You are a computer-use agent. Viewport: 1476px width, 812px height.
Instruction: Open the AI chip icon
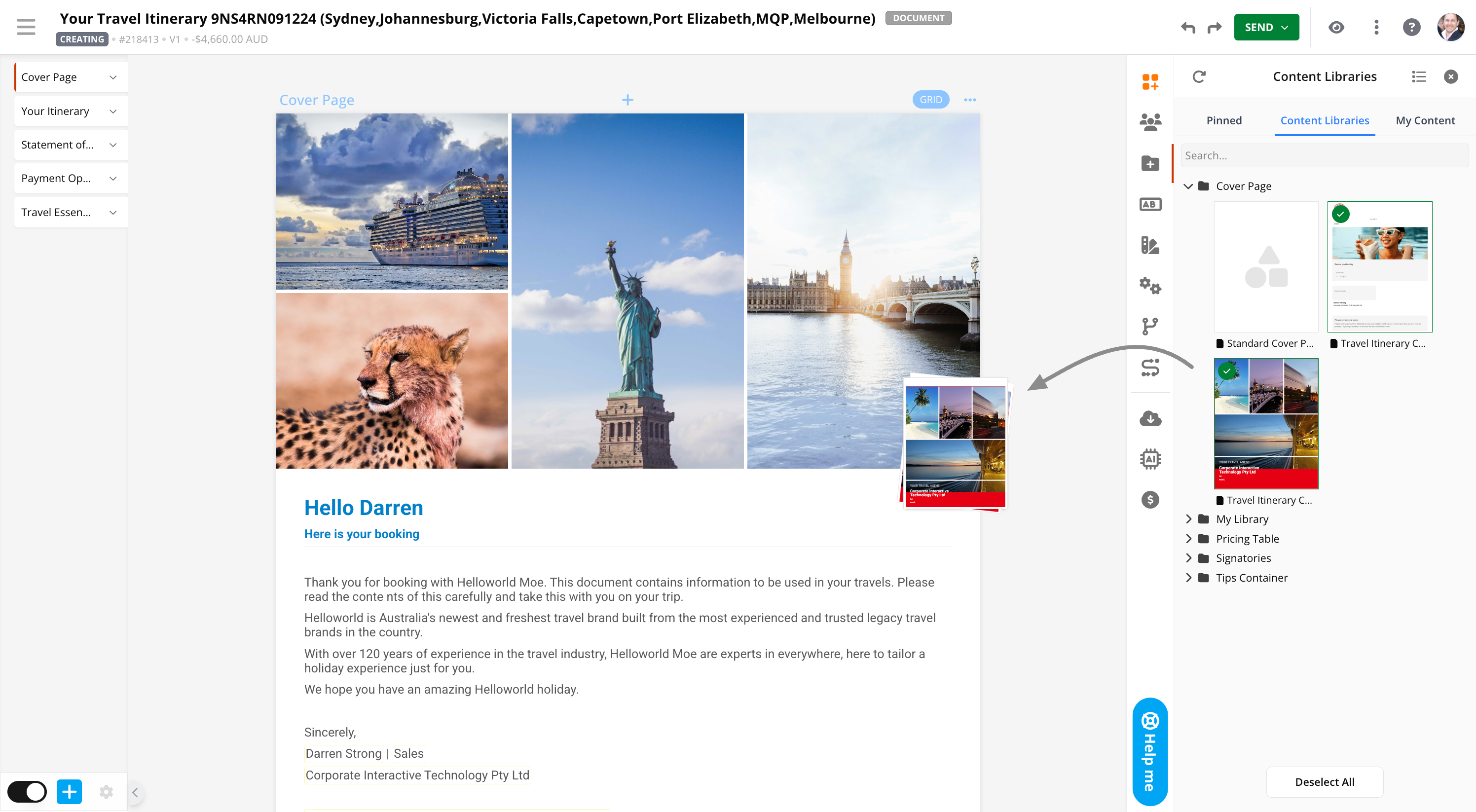(1149, 458)
